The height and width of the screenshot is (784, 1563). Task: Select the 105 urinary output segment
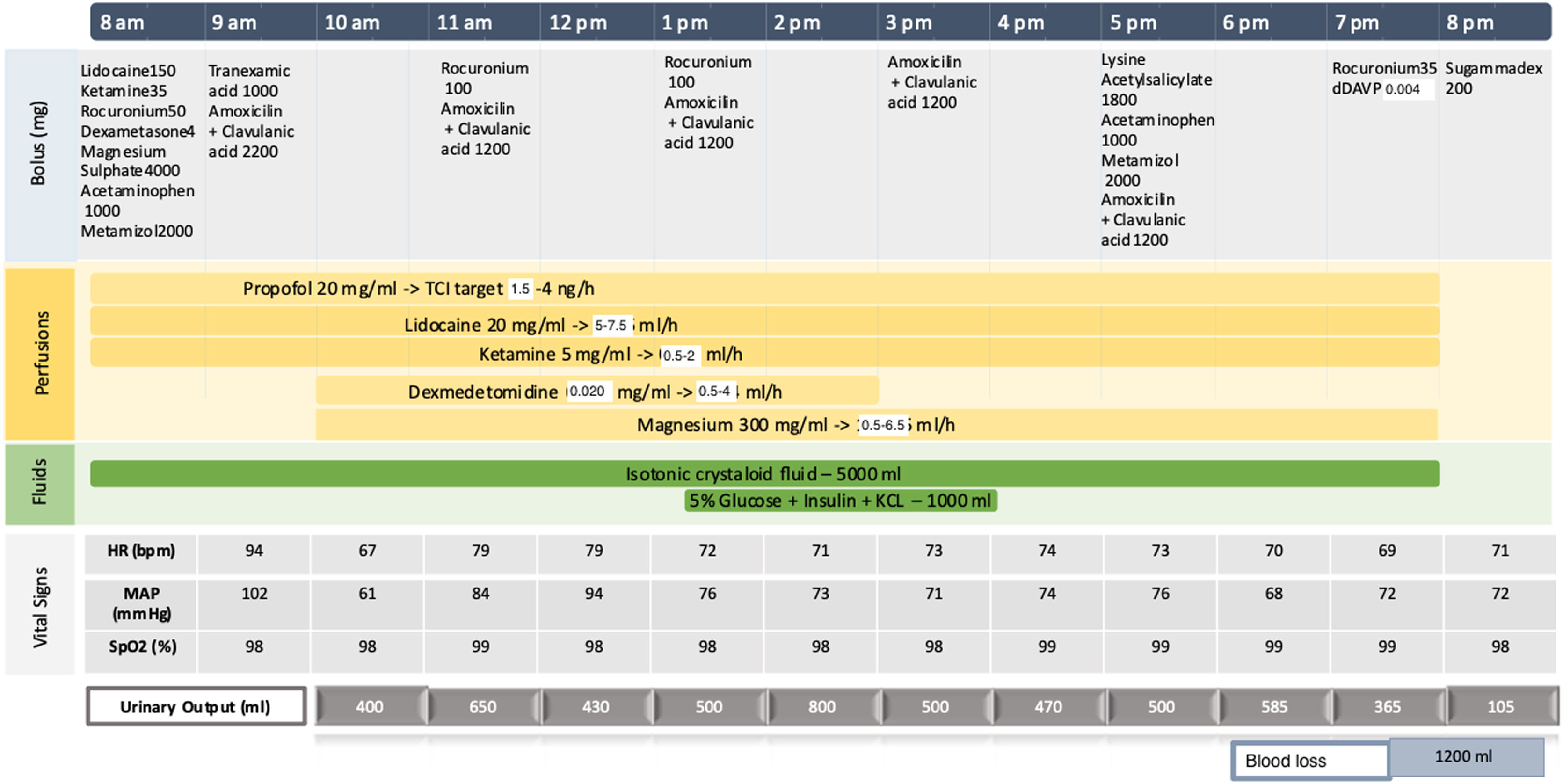click(1500, 706)
